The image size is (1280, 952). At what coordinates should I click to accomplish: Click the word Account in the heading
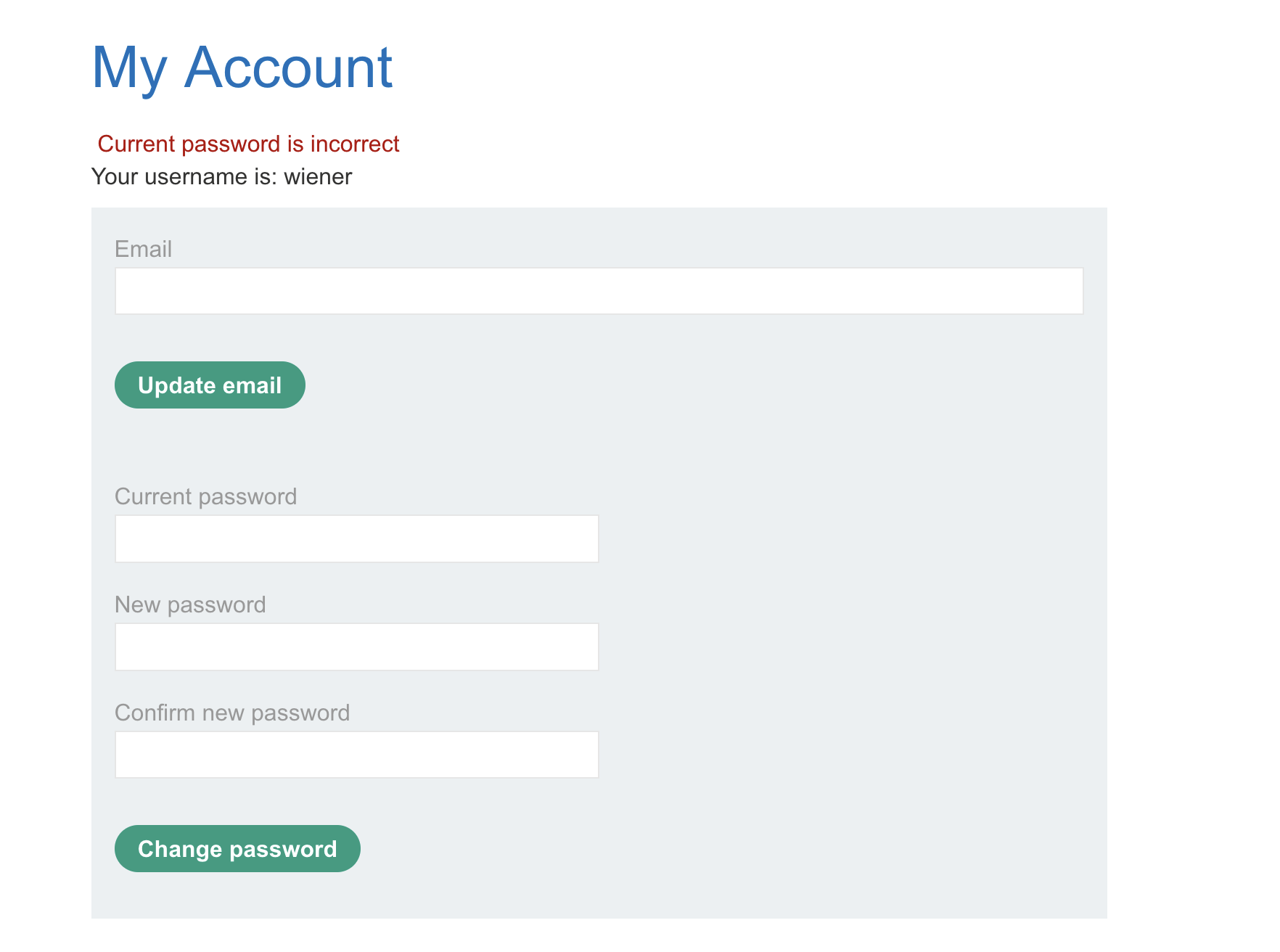[288, 67]
